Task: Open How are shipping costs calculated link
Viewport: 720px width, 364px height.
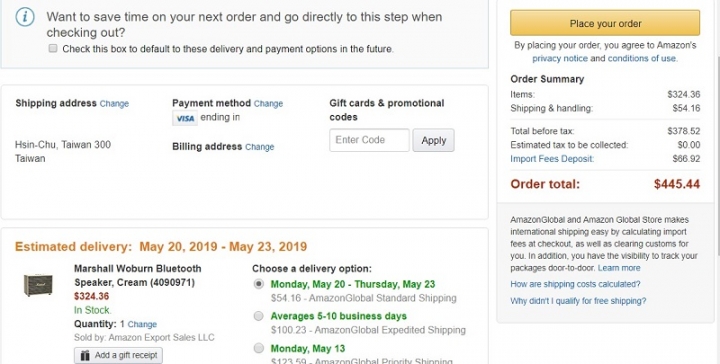Action: [575, 284]
